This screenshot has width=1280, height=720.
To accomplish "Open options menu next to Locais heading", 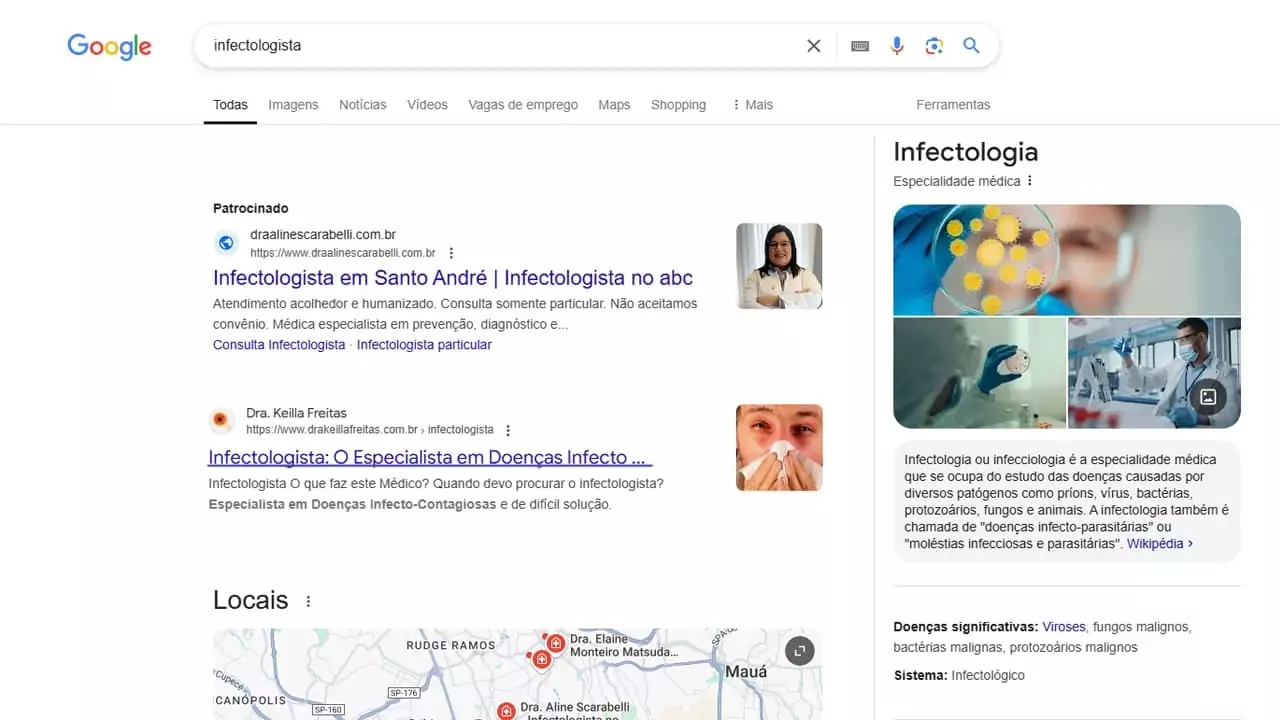I will (308, 601).
